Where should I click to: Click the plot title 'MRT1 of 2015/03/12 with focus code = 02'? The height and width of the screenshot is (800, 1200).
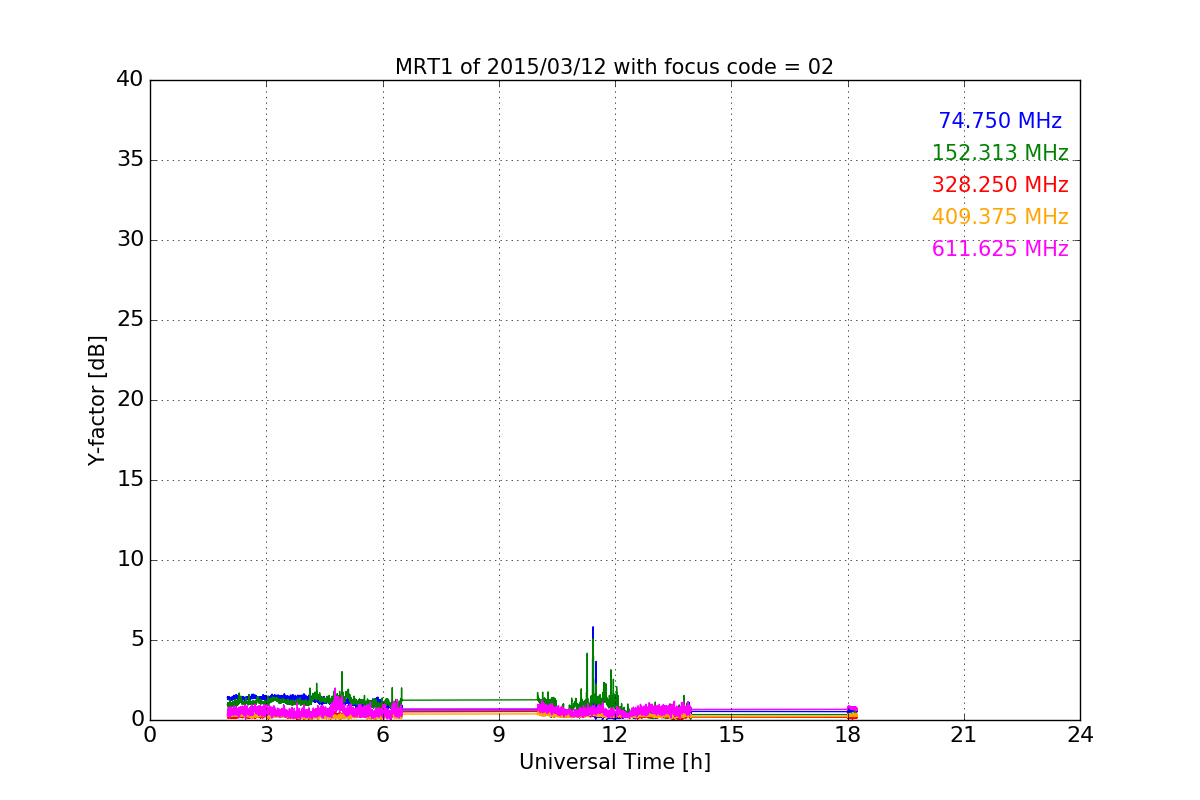[x=614, y=67]
